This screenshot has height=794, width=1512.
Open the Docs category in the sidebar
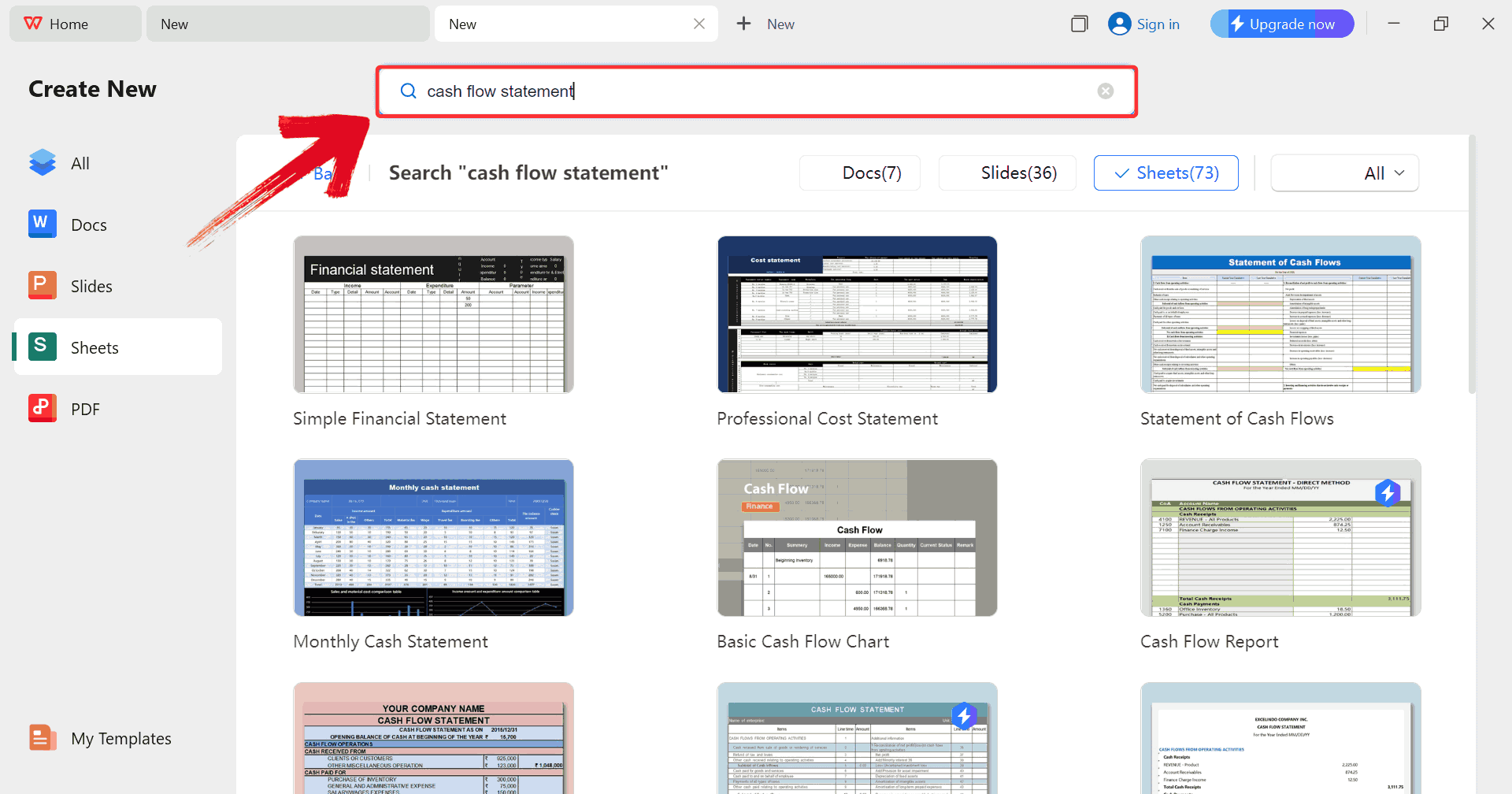coord(88,224)
